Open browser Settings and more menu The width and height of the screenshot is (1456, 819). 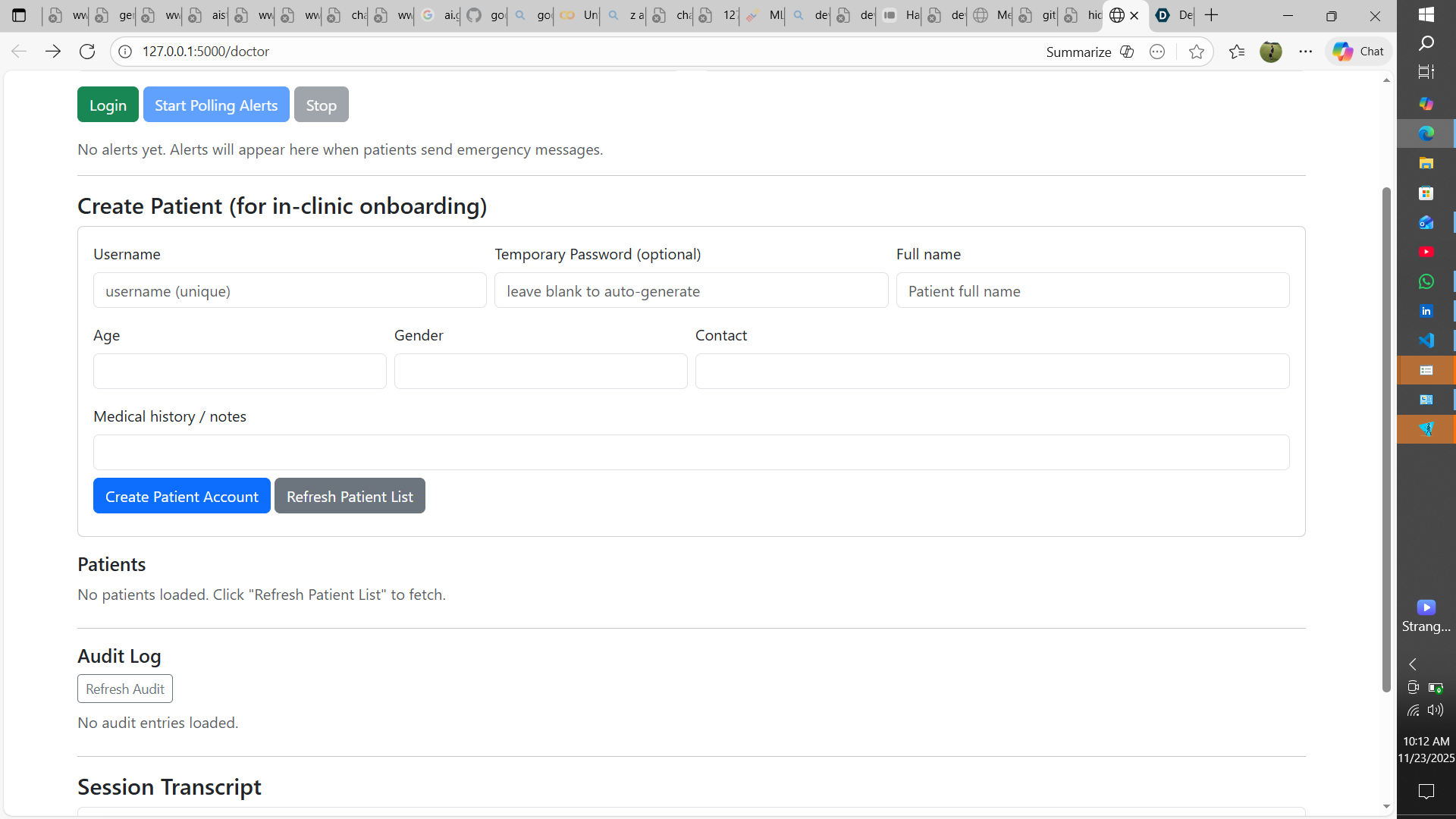point(1305,52)
